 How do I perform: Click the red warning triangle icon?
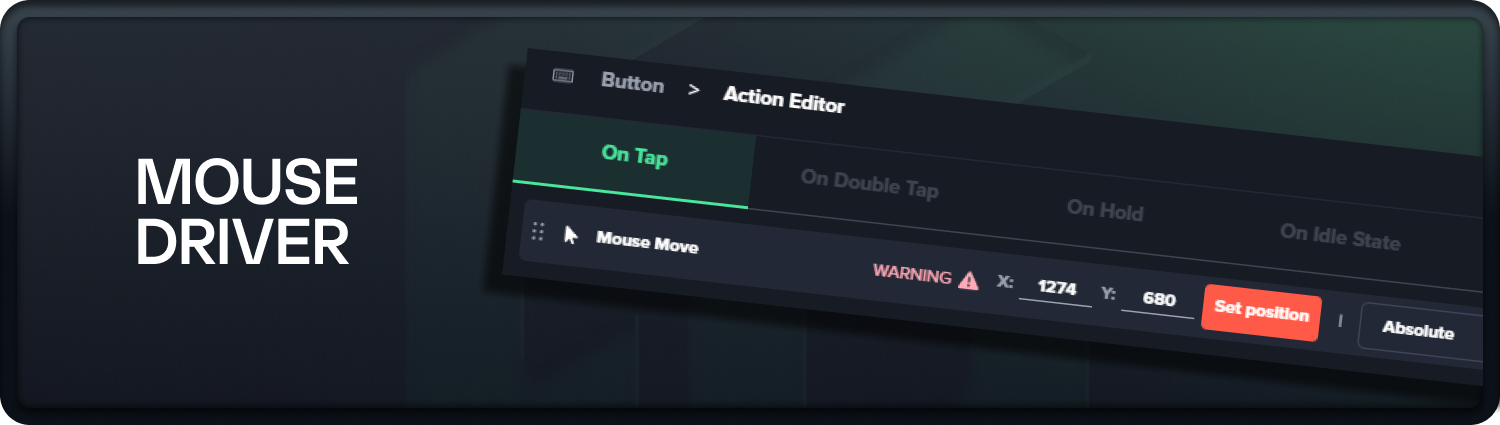point(968,281)
